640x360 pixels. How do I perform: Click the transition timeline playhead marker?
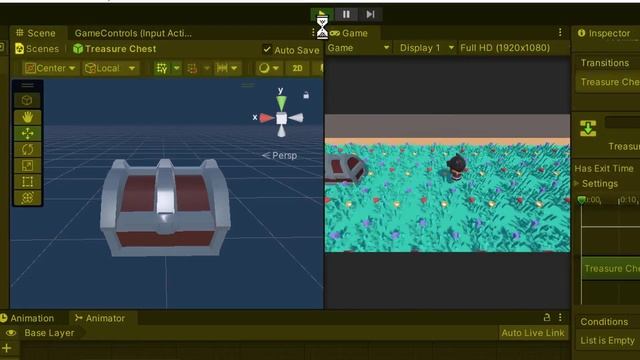click(581, 200)
